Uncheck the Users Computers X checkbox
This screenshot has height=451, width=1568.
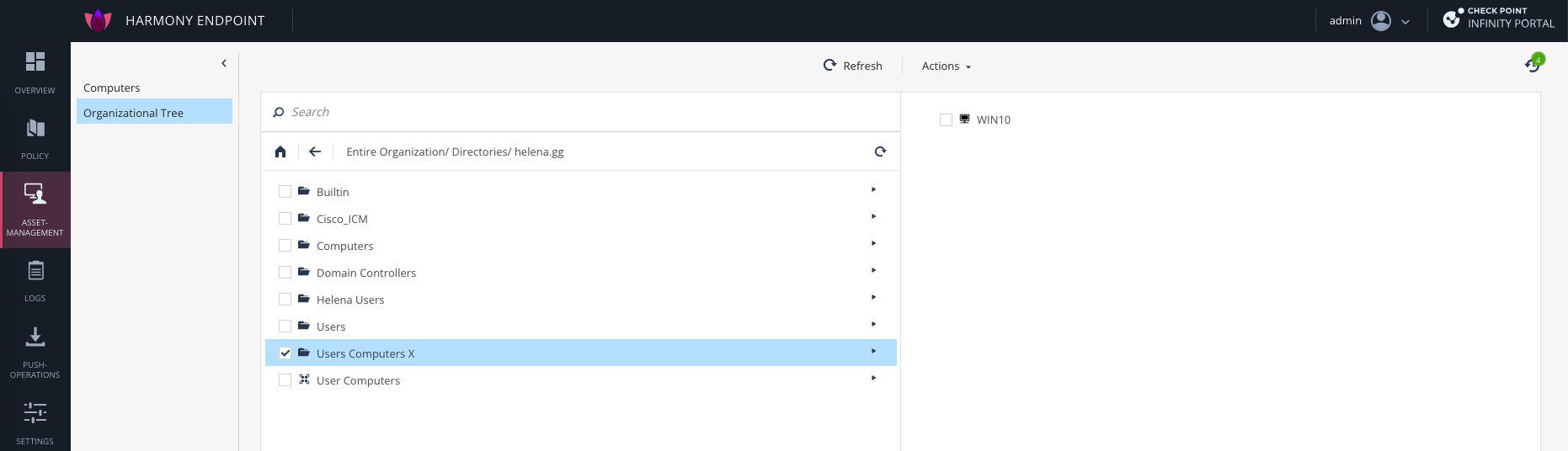coord(285,353)
